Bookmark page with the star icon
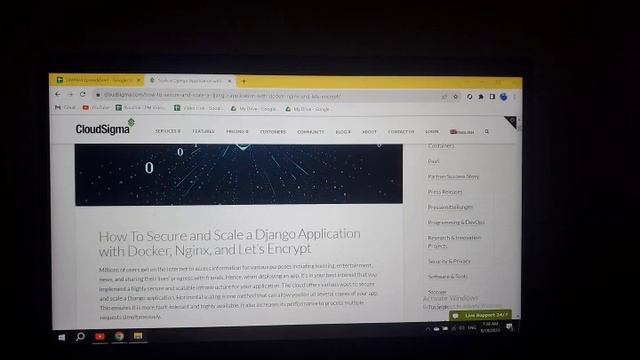The image size is (640, 360). [x=456, y=97]
